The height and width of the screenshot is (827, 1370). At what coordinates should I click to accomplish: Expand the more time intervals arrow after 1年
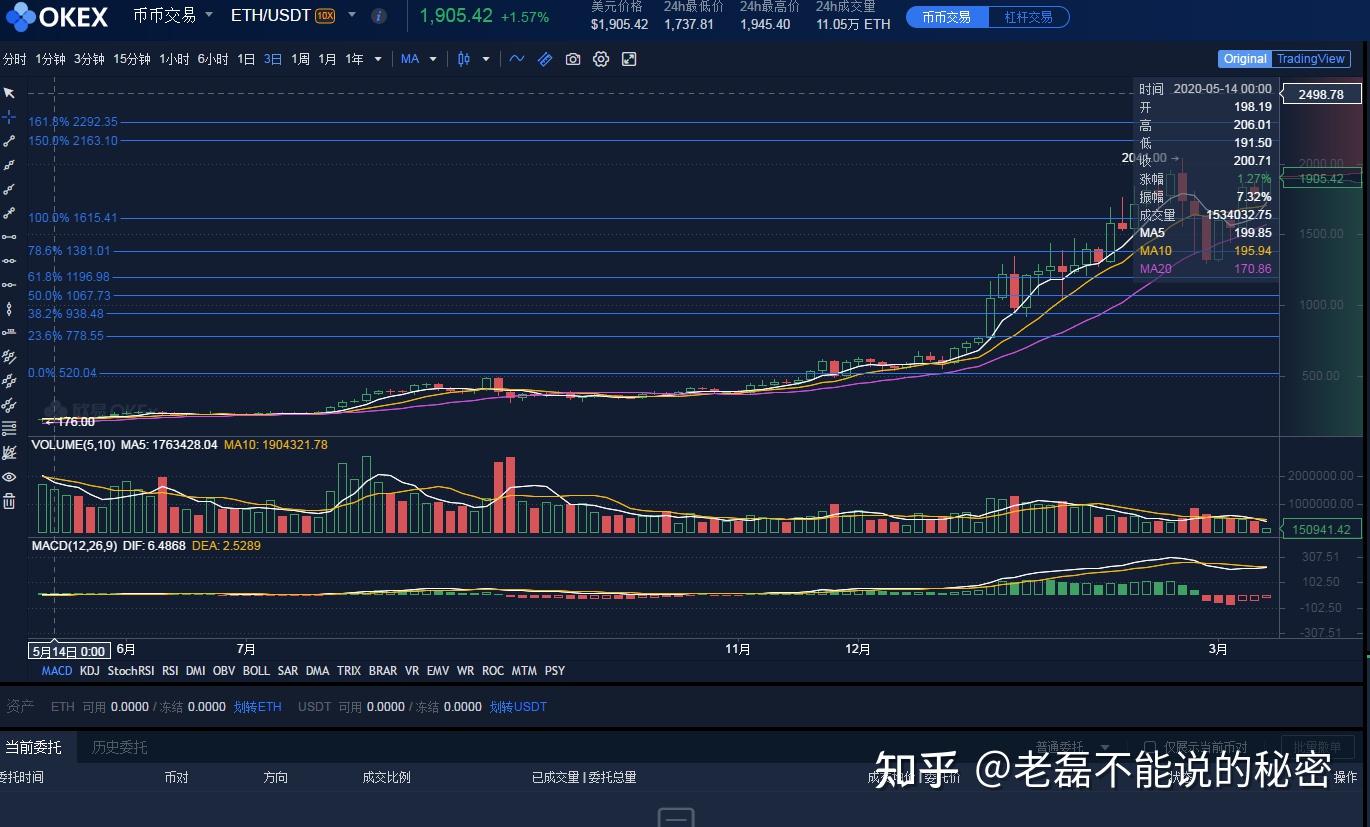[x=378, y=59]
